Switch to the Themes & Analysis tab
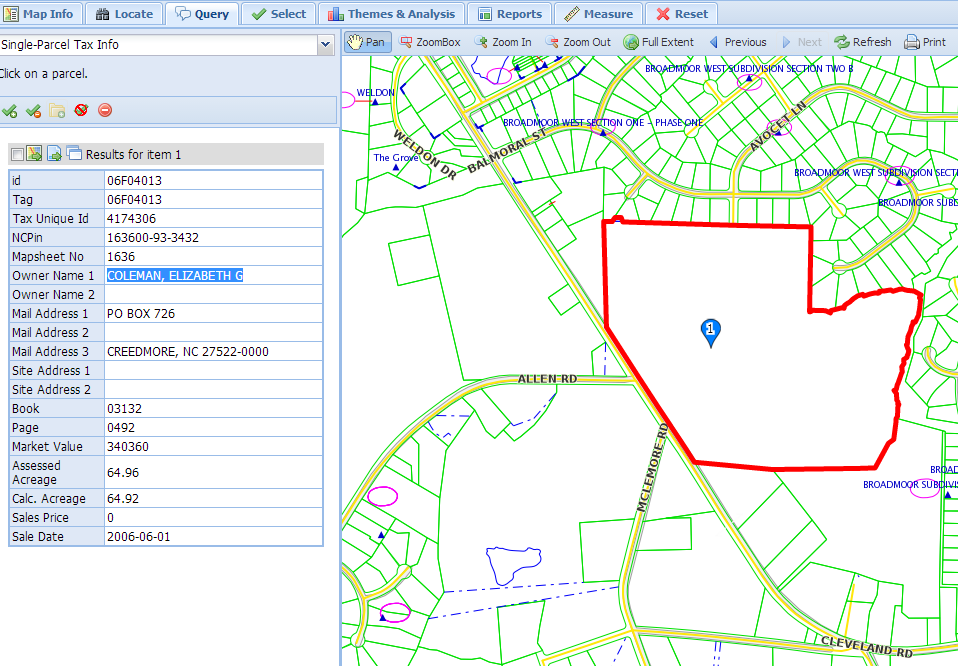The image size is (958, 666). tap(391, 14)
